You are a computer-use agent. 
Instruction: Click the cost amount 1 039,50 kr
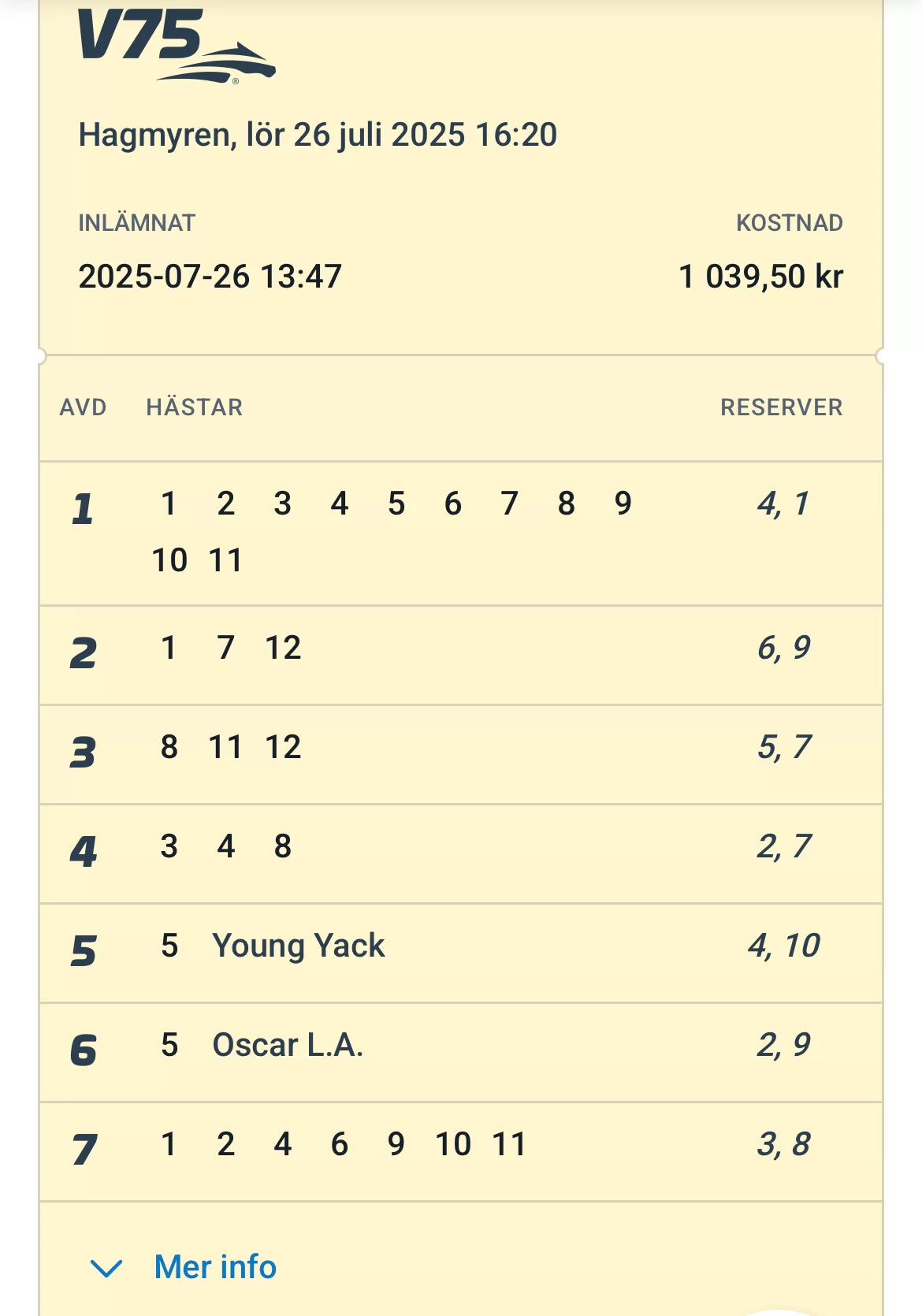pyautogui.click(x=760, y=277)
